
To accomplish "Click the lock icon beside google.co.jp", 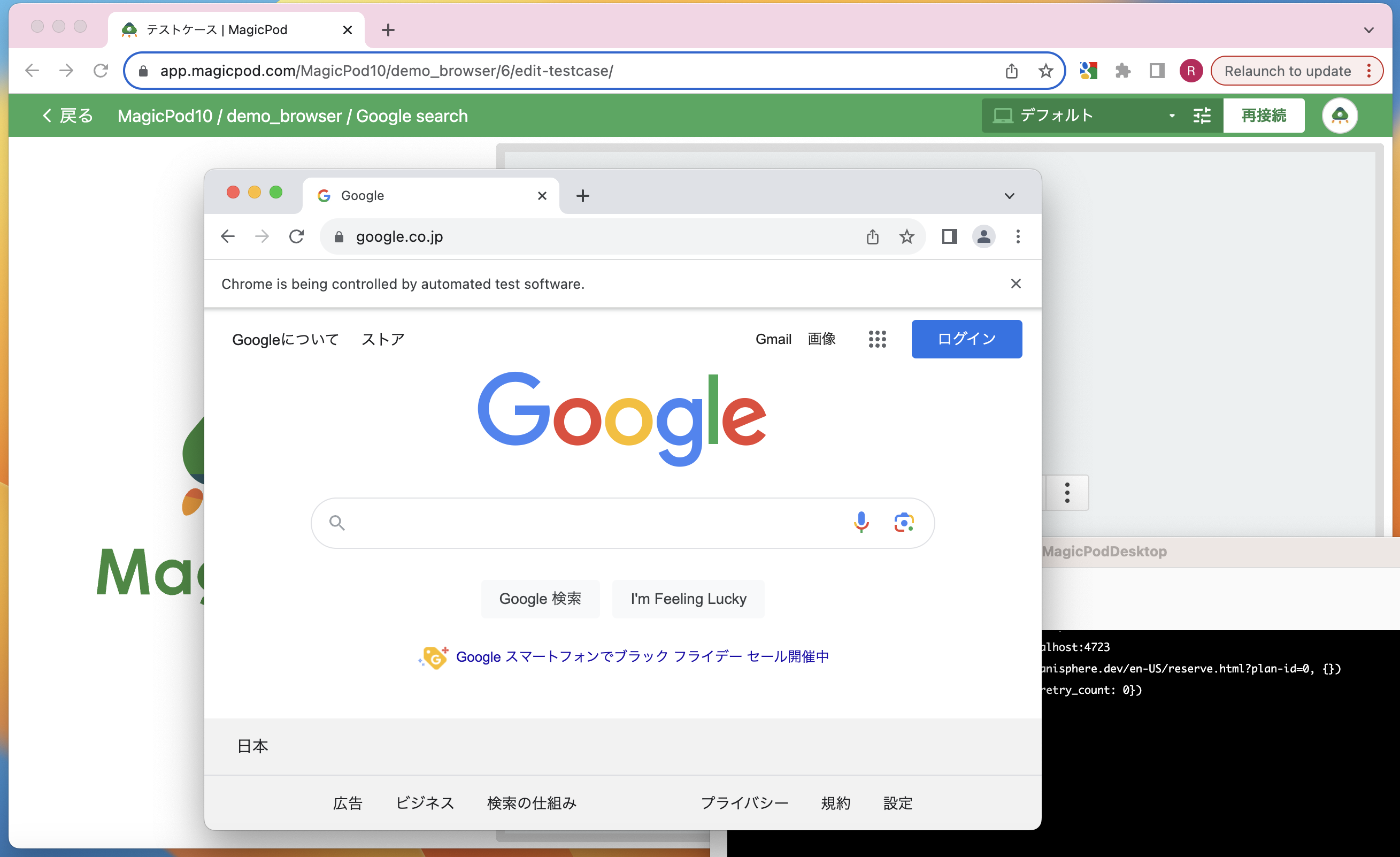I will pyautogui.click(x=339, y=236).
